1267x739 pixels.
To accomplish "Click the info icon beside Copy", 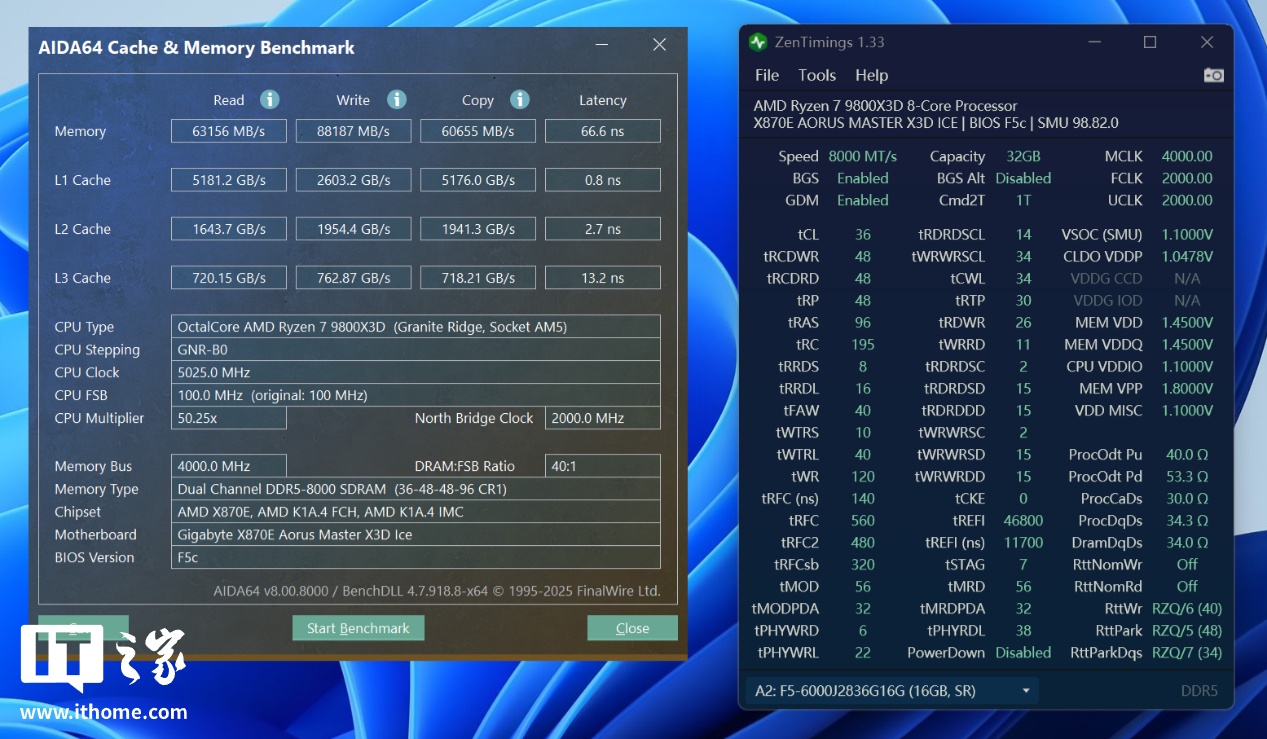I will pos(519,100).
